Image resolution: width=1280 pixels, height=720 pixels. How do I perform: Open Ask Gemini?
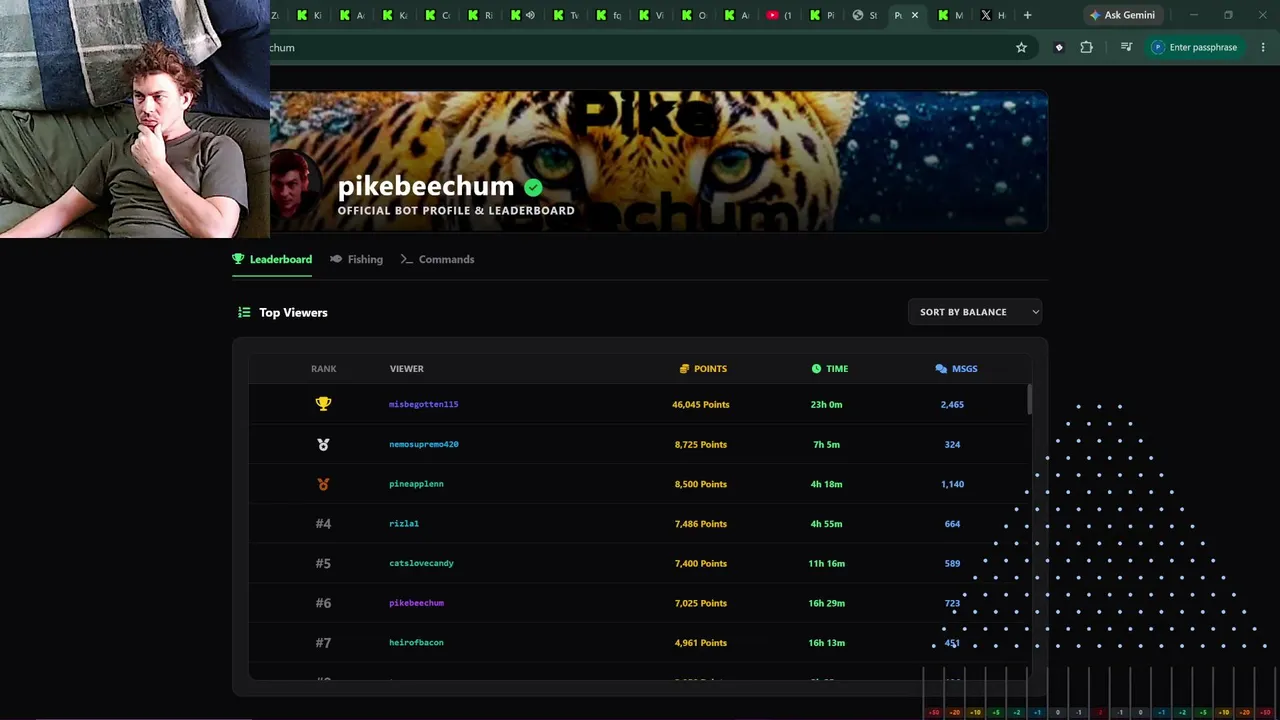pyautogui.click(x=1122, y=15)
